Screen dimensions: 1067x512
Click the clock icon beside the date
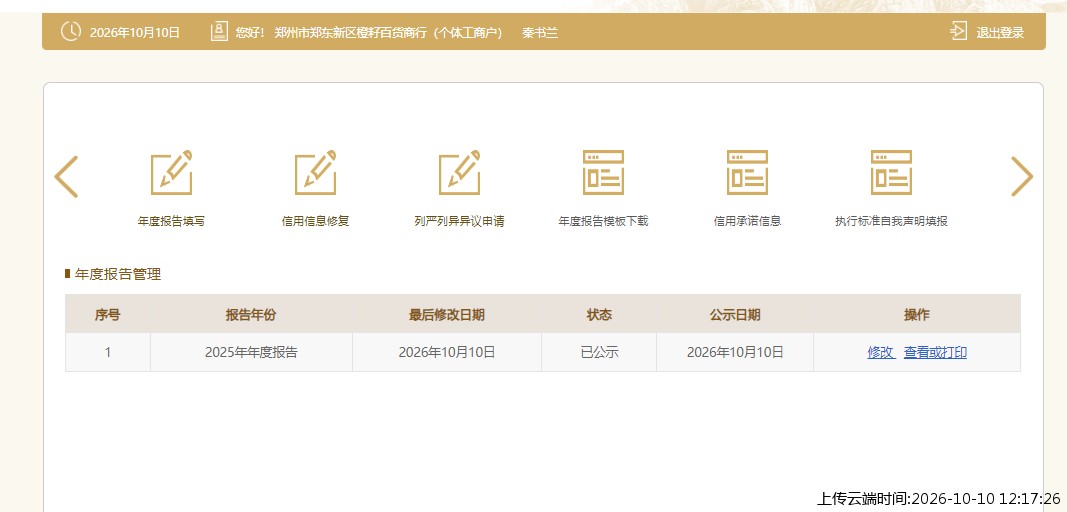point(71,31)
